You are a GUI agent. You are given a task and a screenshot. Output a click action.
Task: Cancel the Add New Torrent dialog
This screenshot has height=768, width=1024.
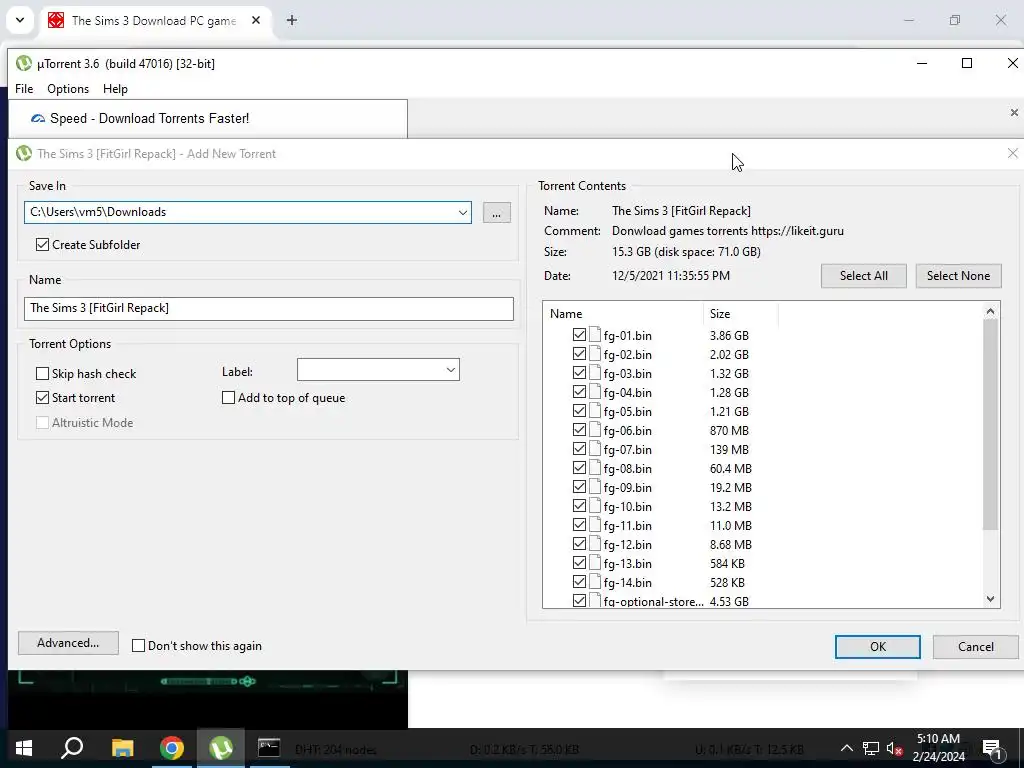pos(976,647)
